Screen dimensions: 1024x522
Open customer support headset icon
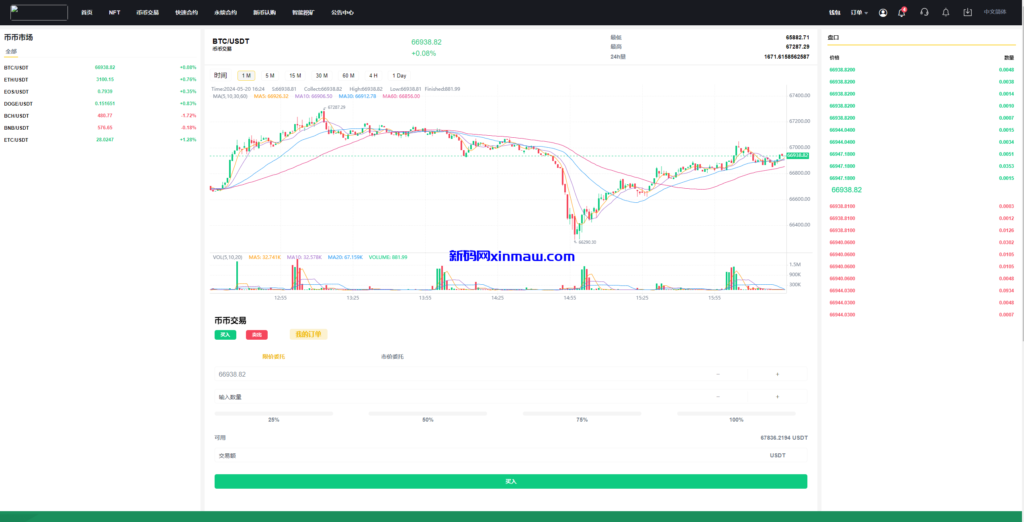[924, 12]
